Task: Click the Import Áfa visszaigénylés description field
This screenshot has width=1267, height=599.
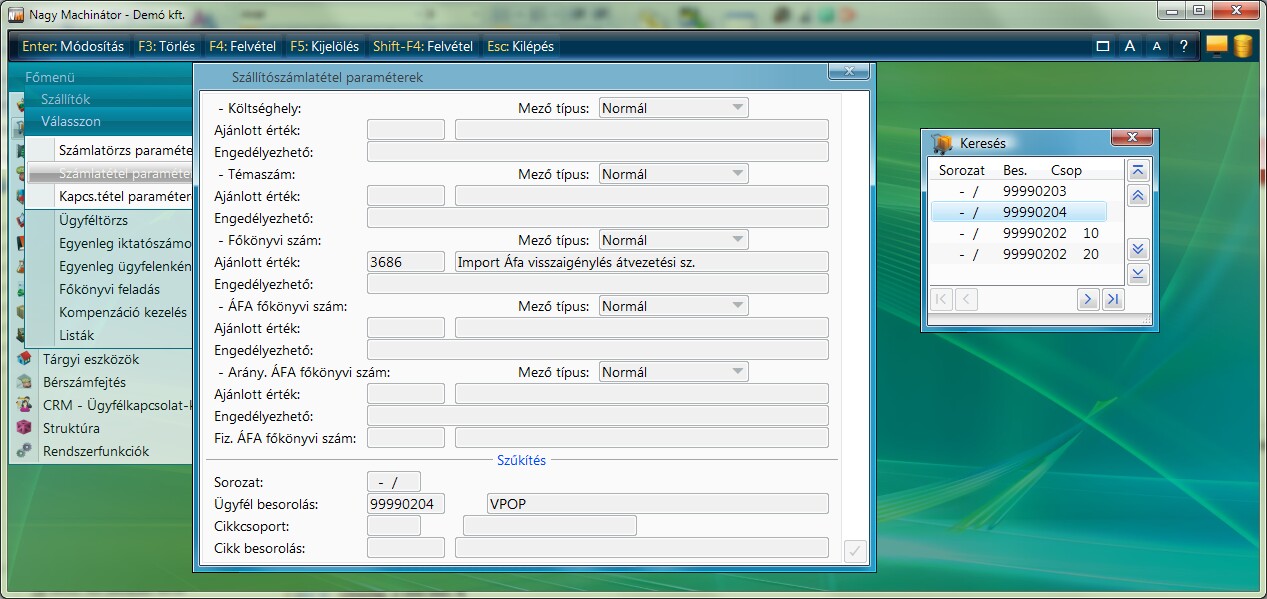Action: pyautogui.click(x=642, y=262)
